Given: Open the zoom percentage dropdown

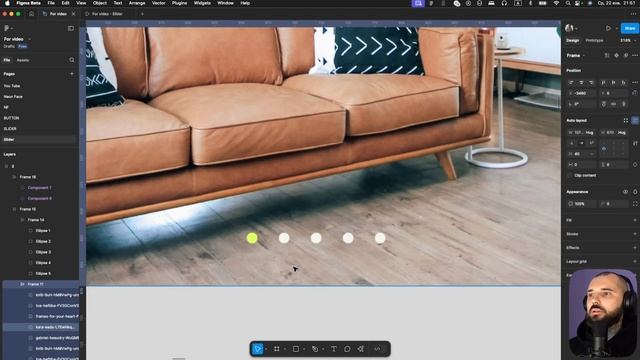Looking at the screenshot, I should (628, 40).
